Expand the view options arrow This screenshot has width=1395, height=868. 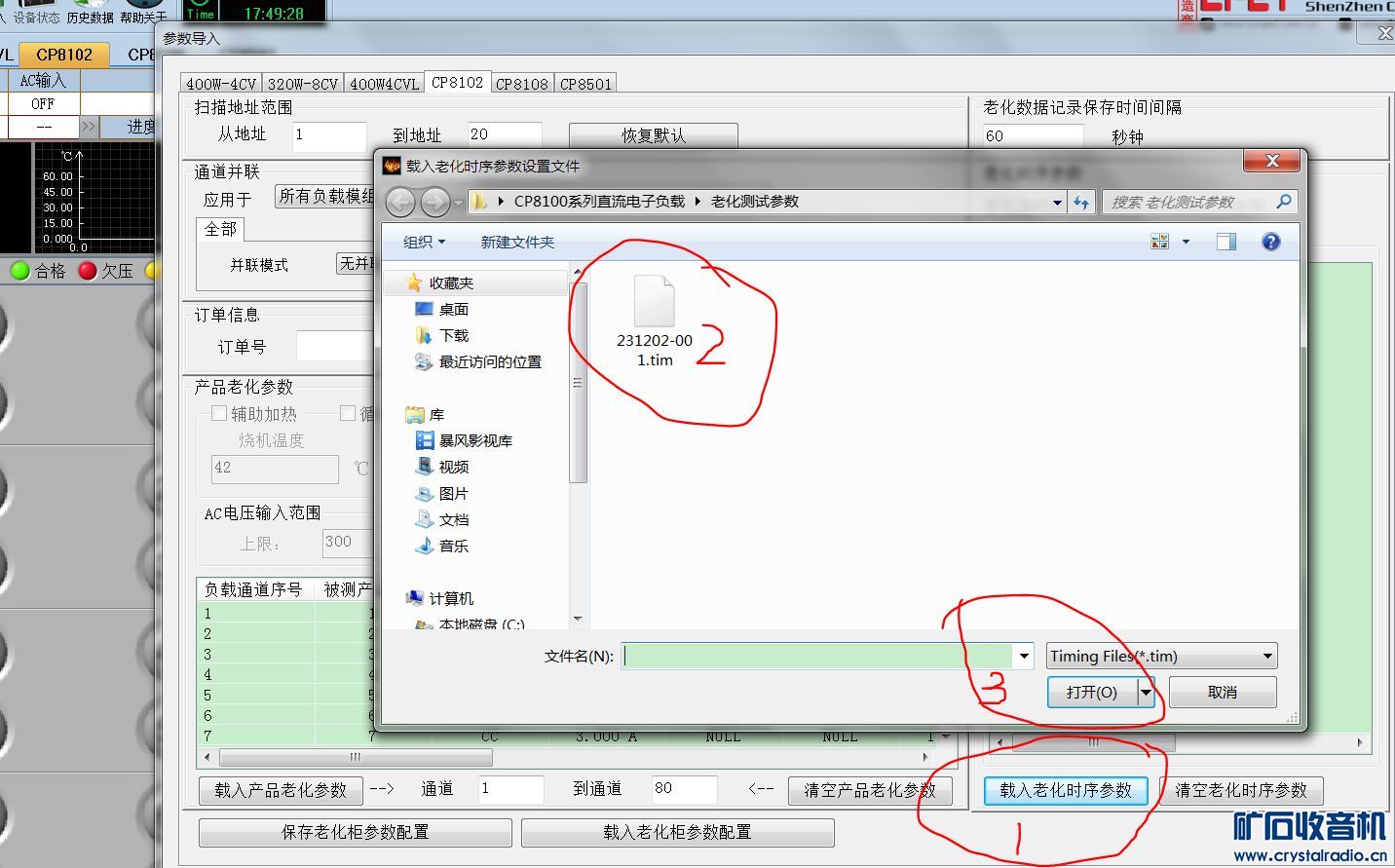point(1186,242)
